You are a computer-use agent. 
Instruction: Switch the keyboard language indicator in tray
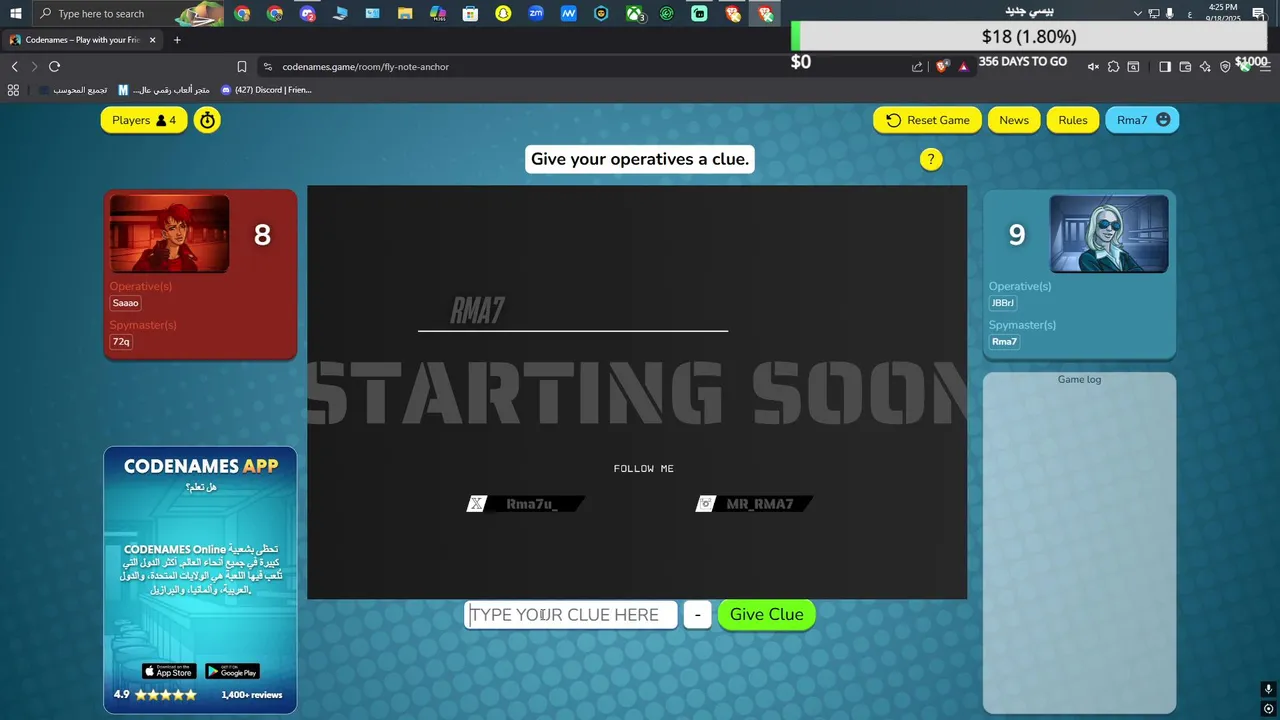(x=1189, y=14)
